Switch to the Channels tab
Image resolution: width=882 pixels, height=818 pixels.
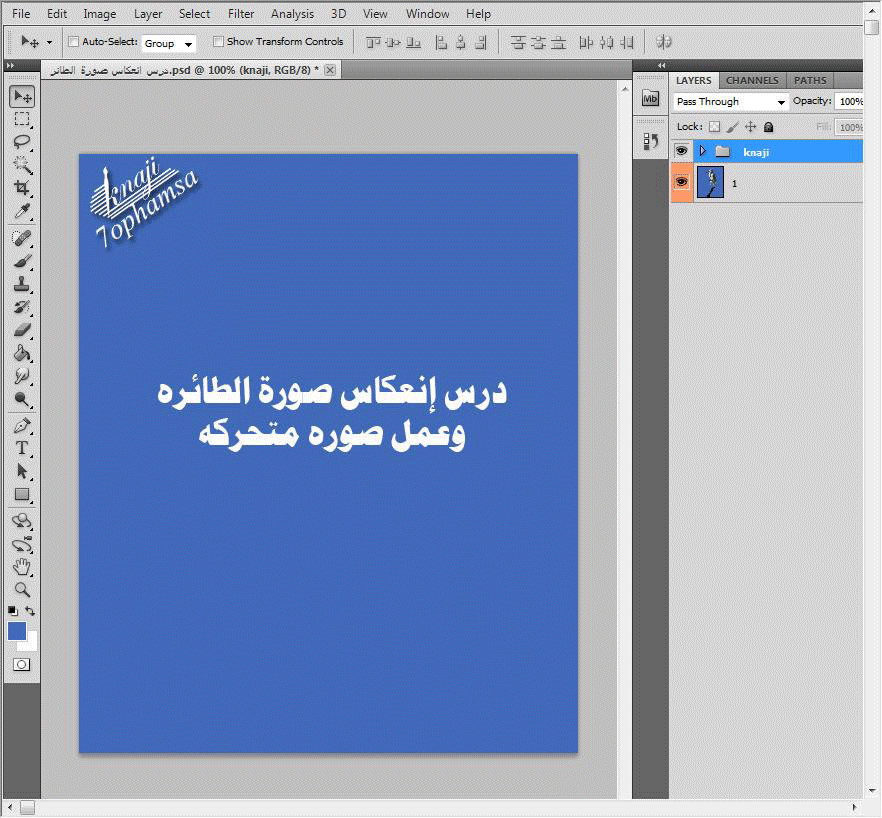(752, 80)
